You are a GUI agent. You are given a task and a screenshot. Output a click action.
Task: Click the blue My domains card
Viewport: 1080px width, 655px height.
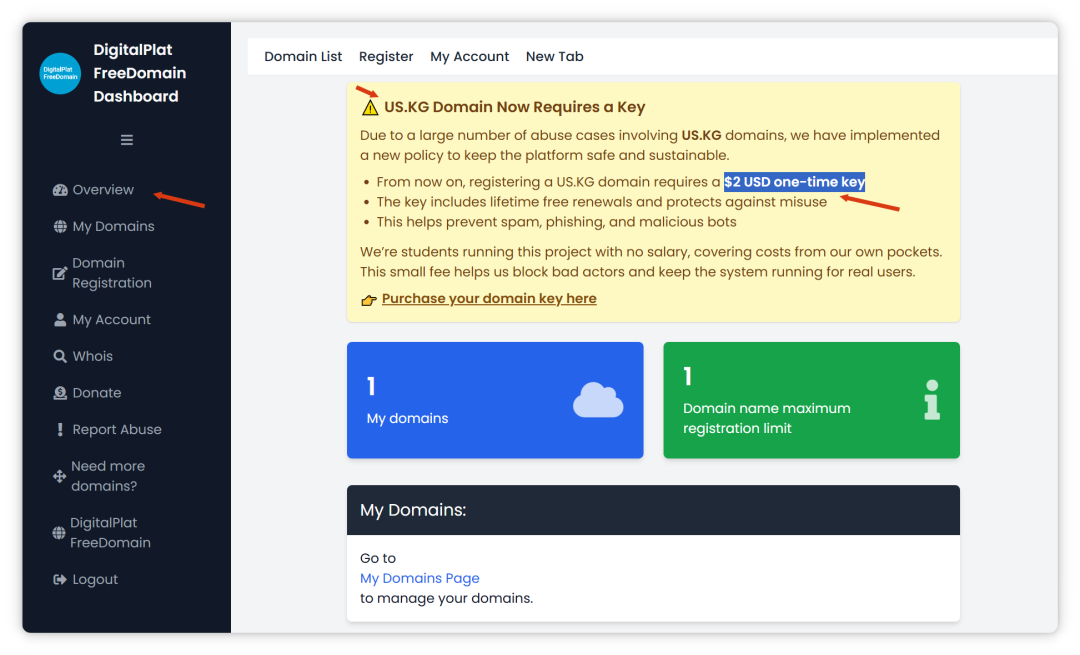click(494, 400)
